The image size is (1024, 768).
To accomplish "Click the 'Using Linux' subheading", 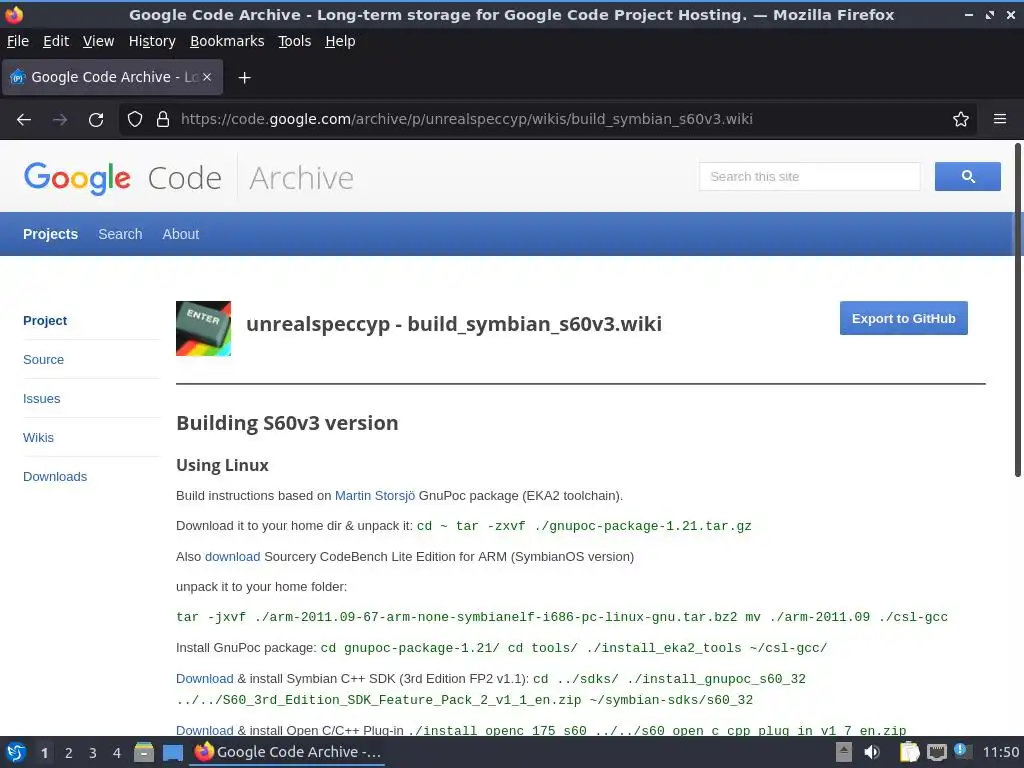I will tap(222, 465).
